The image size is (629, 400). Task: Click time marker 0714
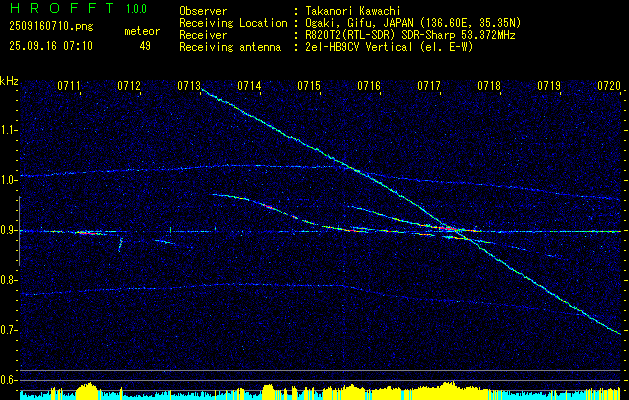(x=249, y=85)
